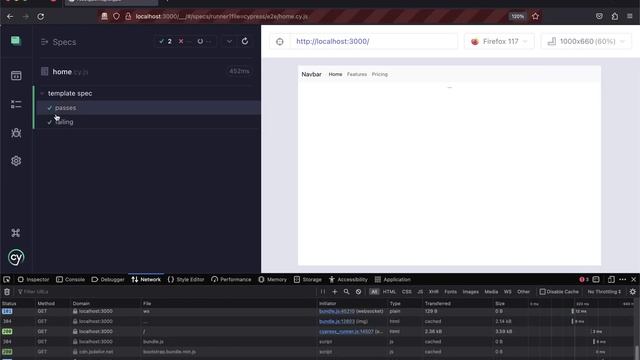
Task: Open request blocking icon in Network toolbar
Action: [x=358, y=292]
